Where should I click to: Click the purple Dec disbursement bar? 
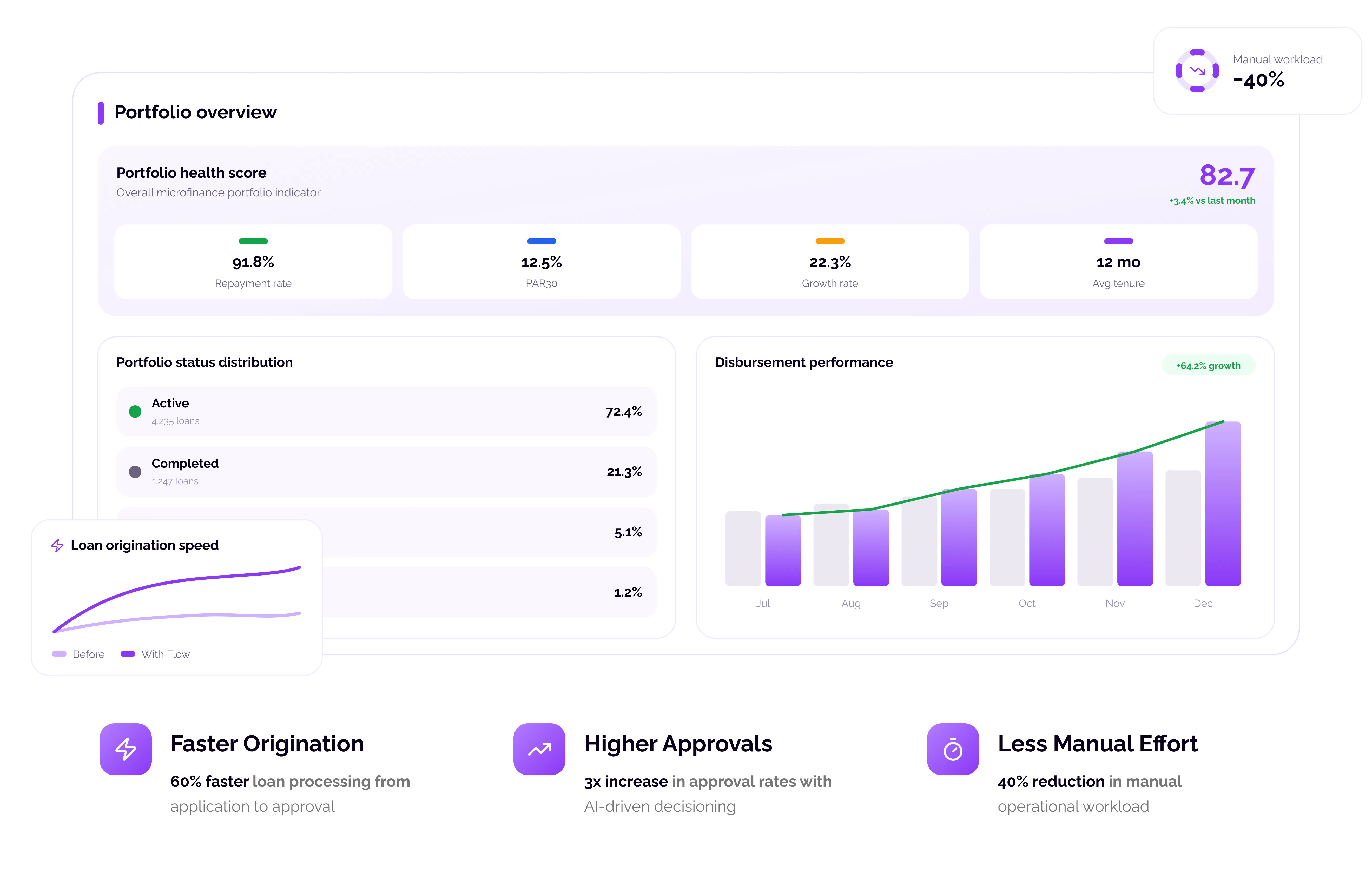[1223, 504]
